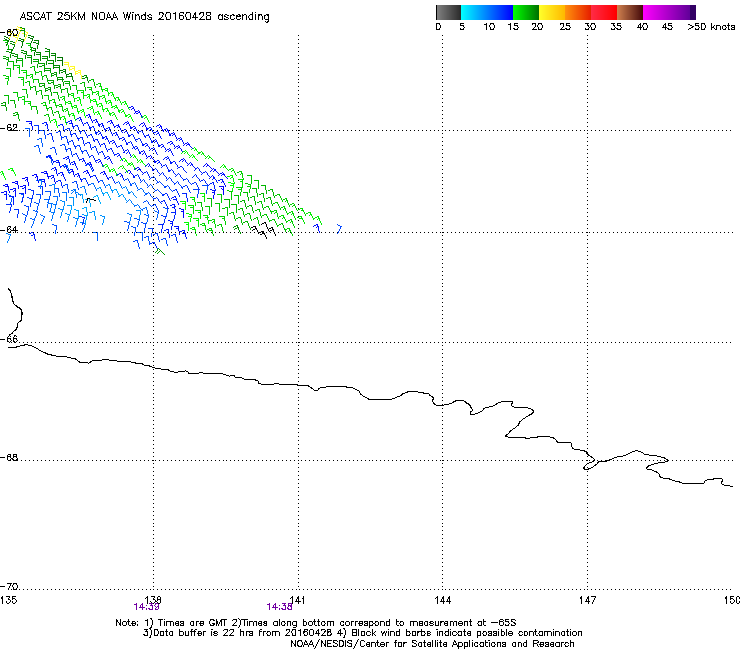Click the brown 35-40 knots legend color
The width and height of the screenshot is (740, 650).
pyautogui.click(x=630, y=12)
